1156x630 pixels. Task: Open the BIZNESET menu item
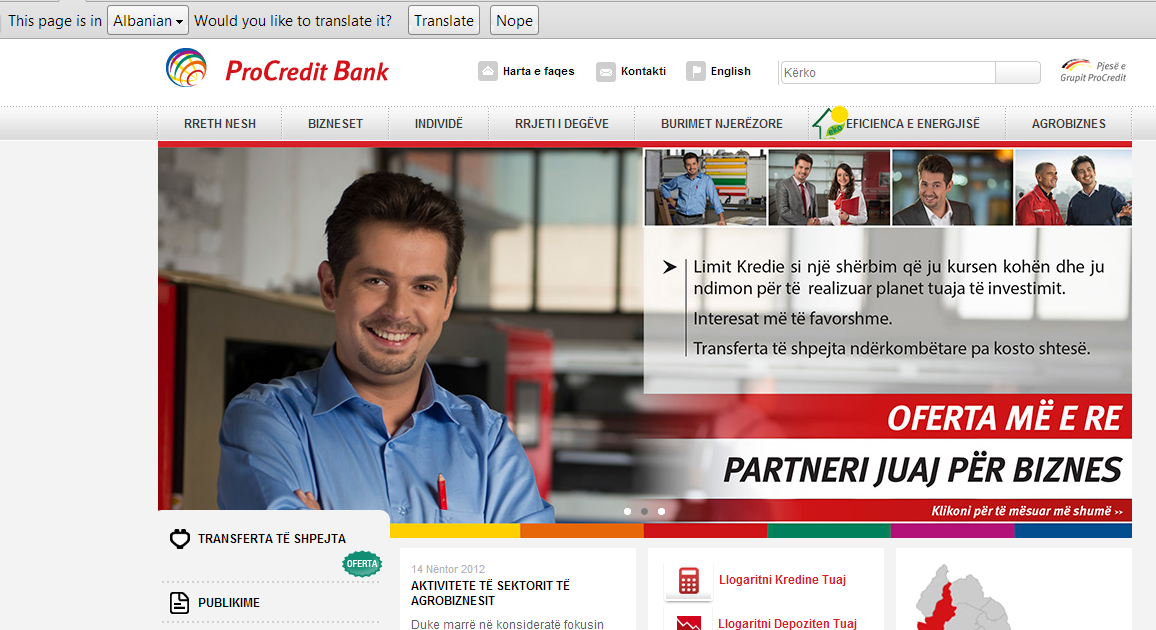coord(336,124)
